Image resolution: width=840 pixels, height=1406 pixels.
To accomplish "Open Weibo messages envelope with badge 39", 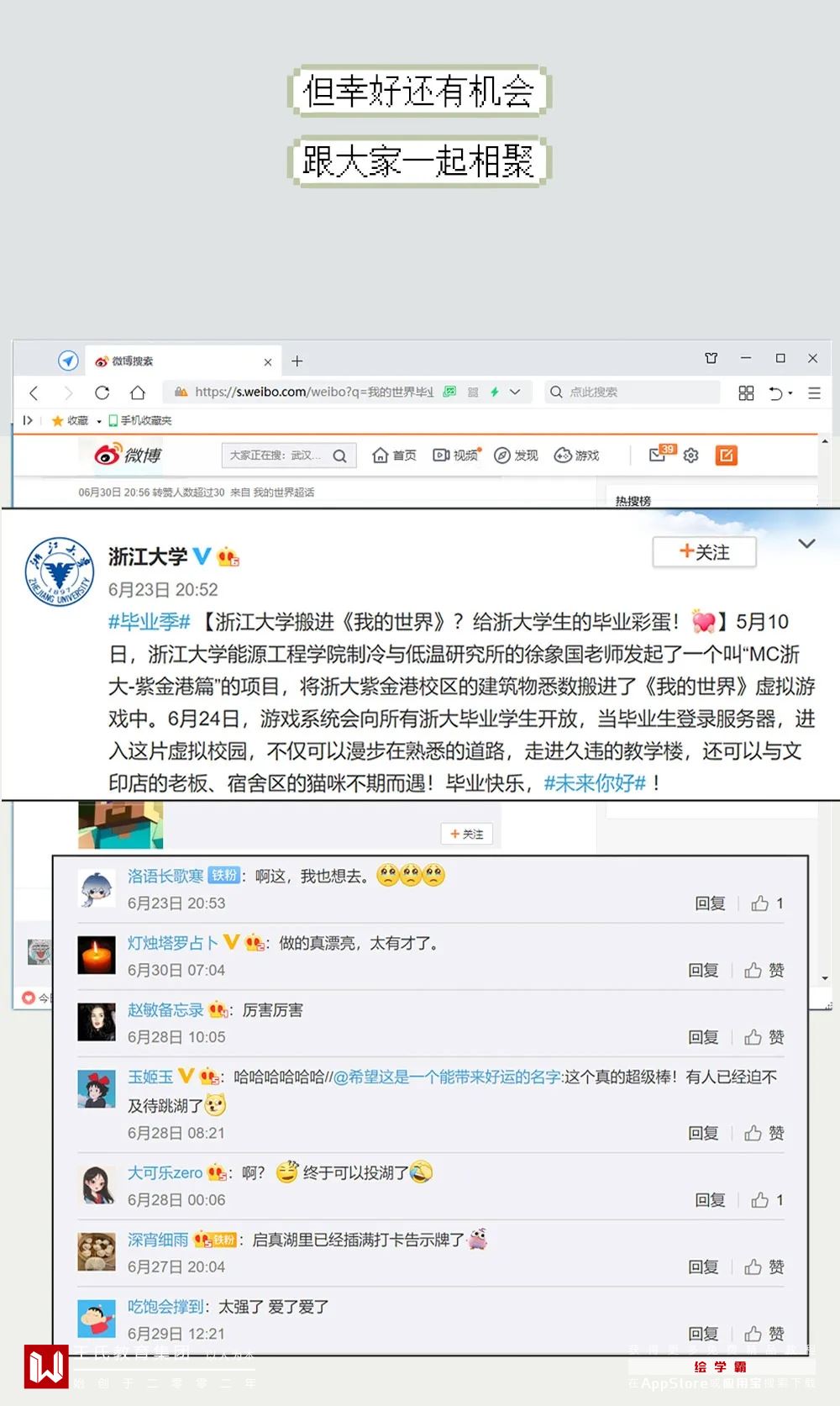I will click(x=662, y=454).
